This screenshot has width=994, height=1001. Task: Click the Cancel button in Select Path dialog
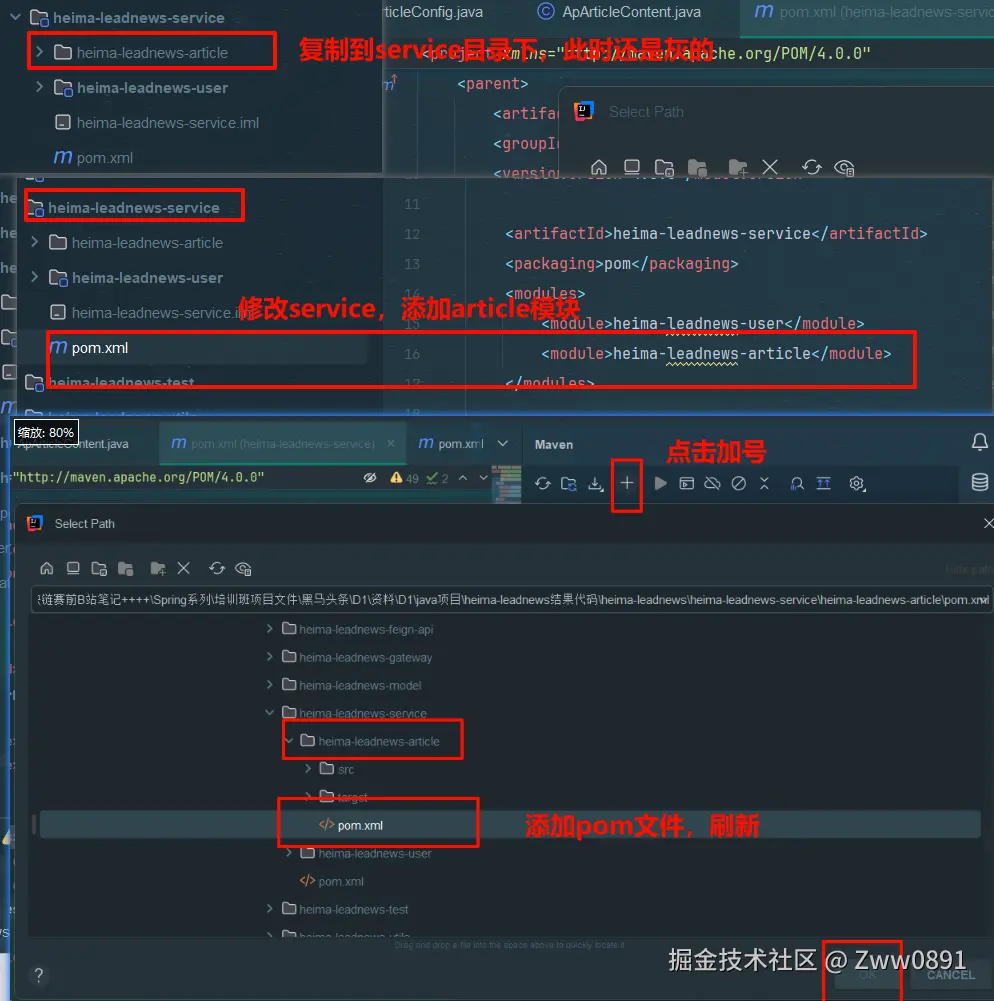pos(951,975)
